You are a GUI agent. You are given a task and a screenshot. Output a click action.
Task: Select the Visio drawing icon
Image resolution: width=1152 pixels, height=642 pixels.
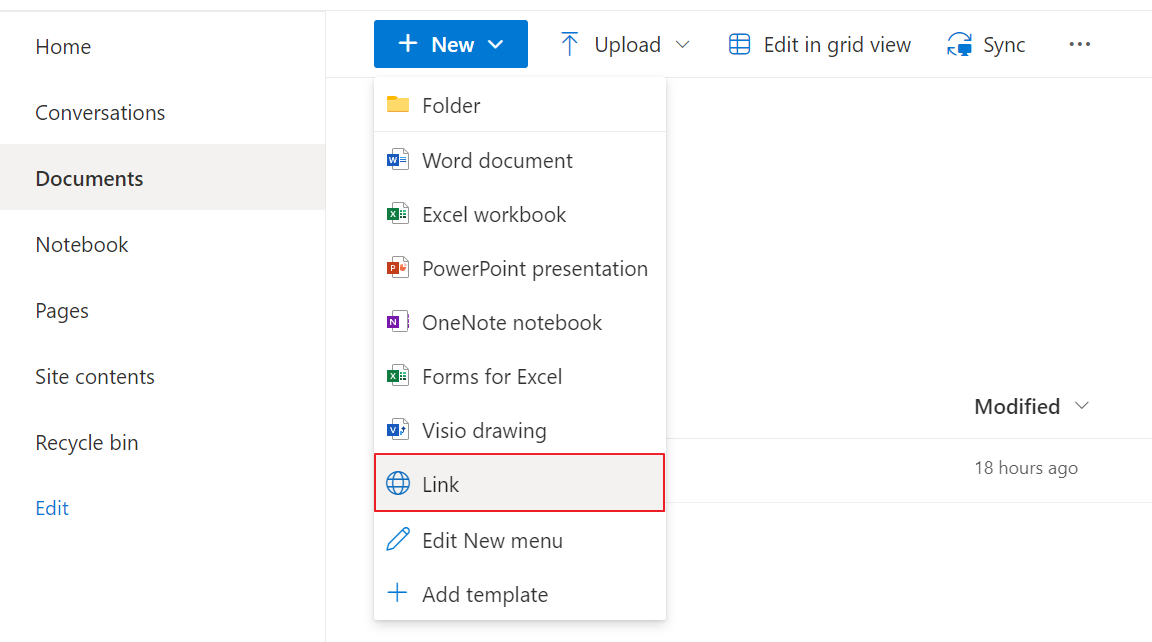pyautogui.click(x=398, y=430)
